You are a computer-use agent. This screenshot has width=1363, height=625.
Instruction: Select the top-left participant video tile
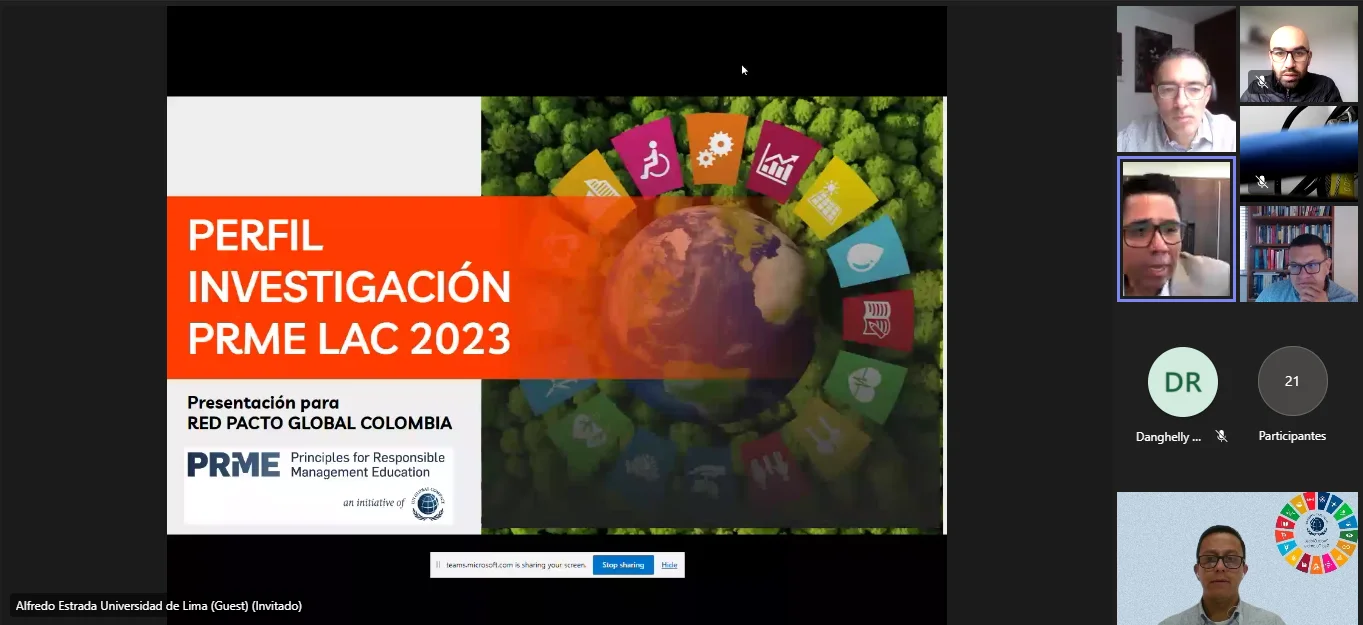[1176, 79]
